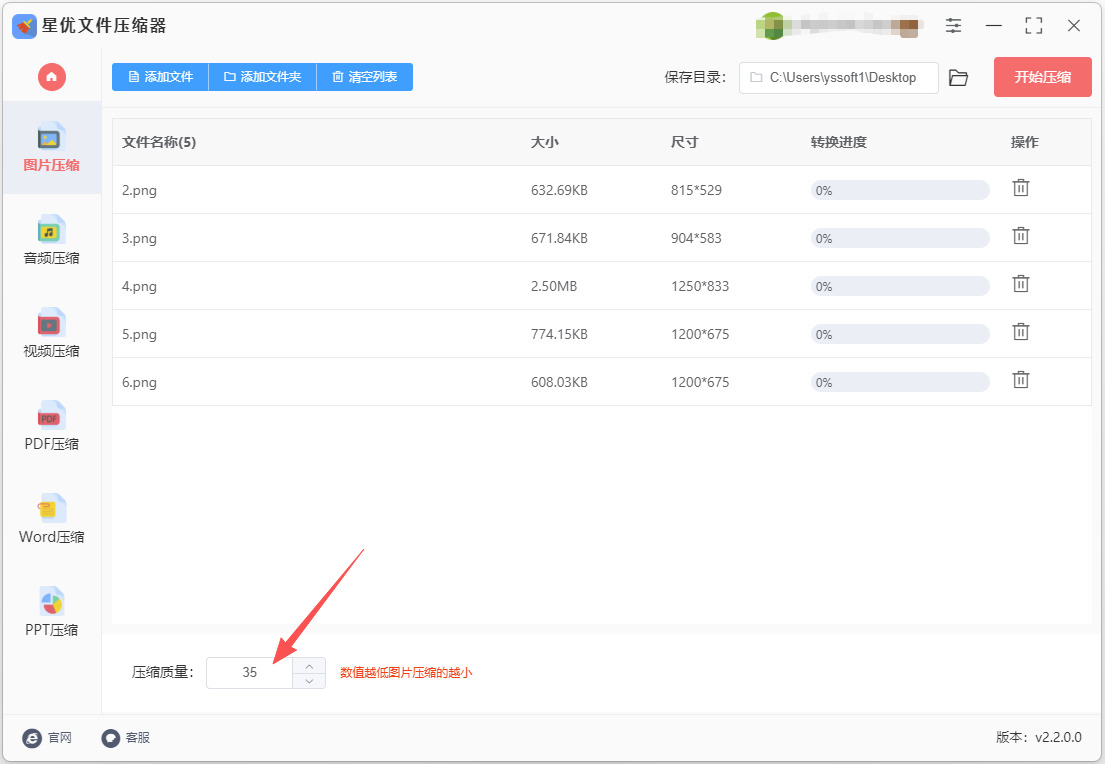Image resolution: width=1105 pixels, height=764 pixels.
Task: Select the 2.png file name
Action: tap(140, 190)
